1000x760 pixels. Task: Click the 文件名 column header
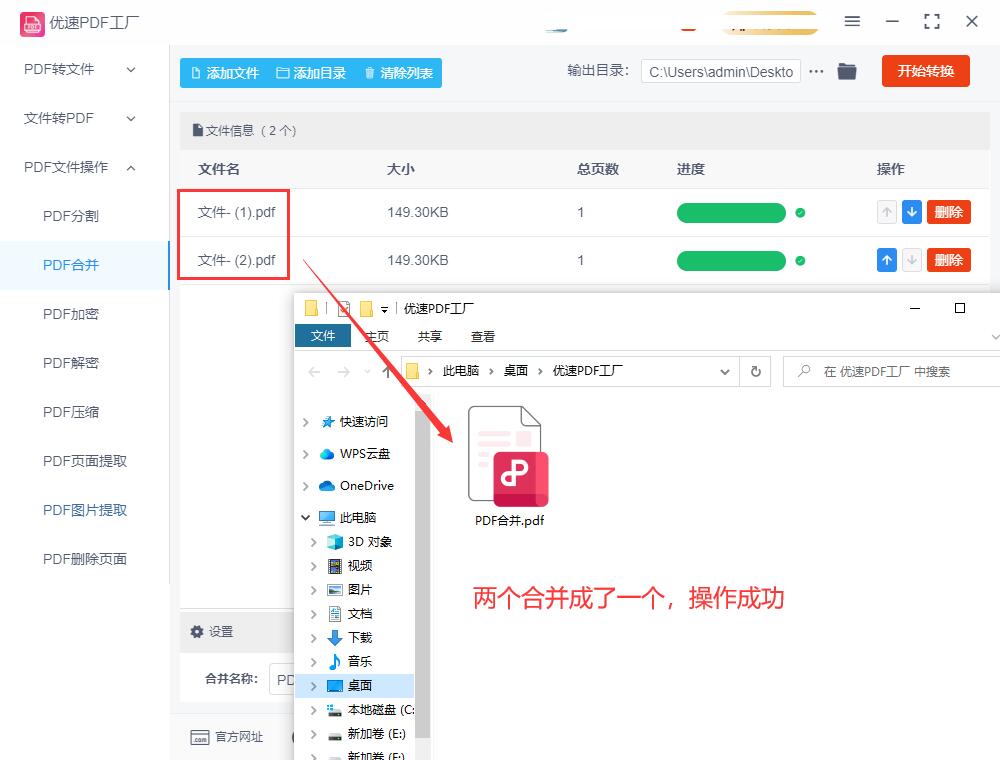point(219,169)
